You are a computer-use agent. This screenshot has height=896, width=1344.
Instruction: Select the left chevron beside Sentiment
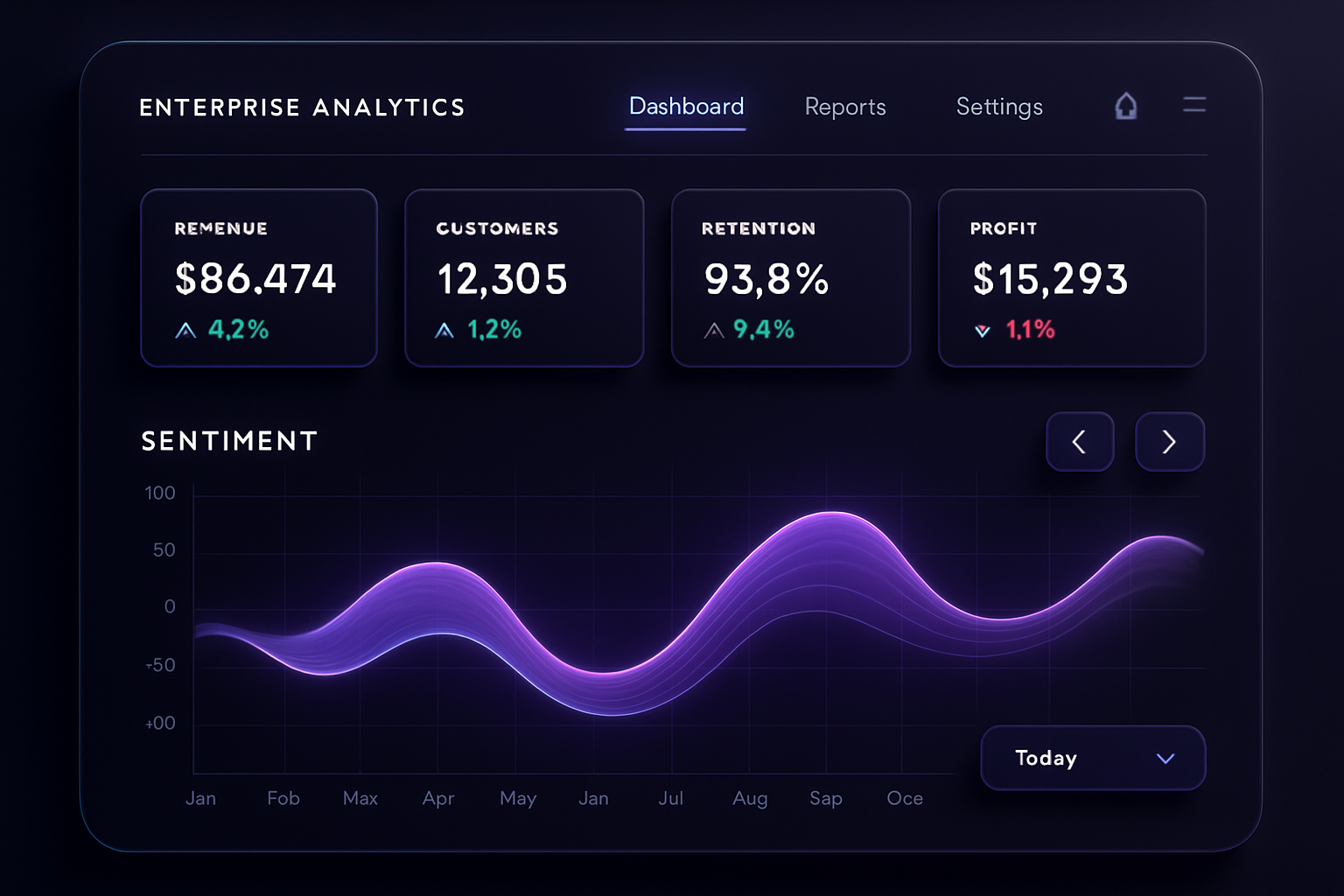(1080, 442)
